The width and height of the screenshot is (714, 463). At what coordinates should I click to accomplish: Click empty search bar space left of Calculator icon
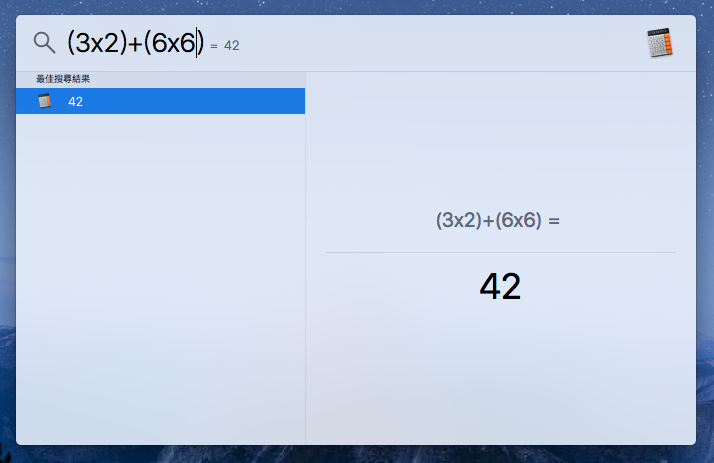click(450, 43)
